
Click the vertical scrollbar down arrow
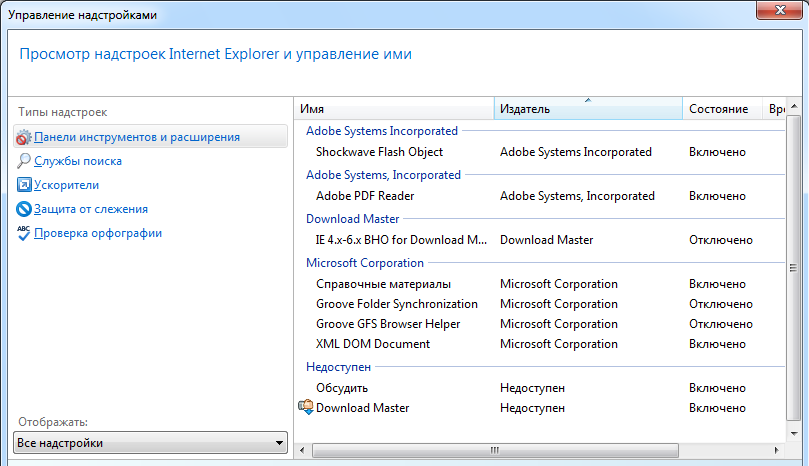(798, 433)
